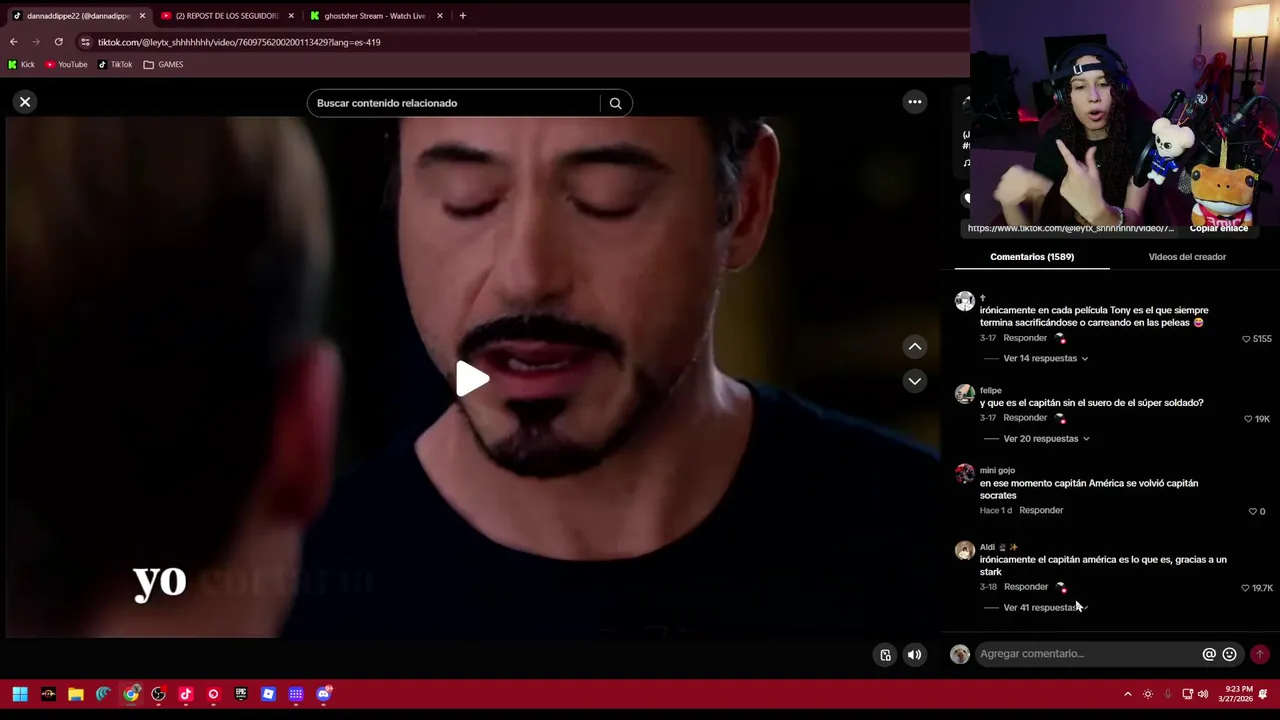
Task: Open the ghostxher Stream Kick tab
Action: coord(374,16)
